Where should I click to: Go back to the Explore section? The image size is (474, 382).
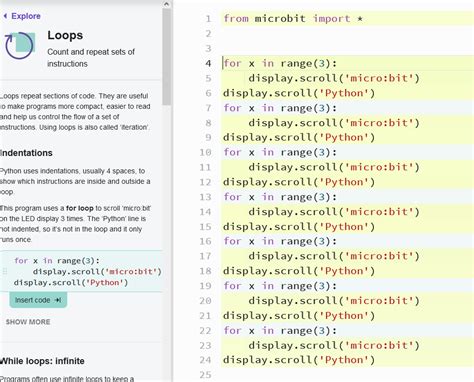22,16
